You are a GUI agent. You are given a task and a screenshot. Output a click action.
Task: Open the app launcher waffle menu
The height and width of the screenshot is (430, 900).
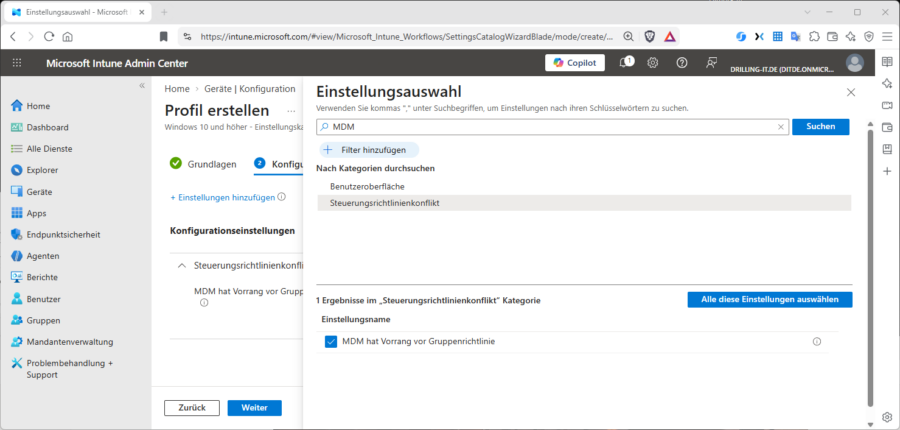tap(17, 63)
